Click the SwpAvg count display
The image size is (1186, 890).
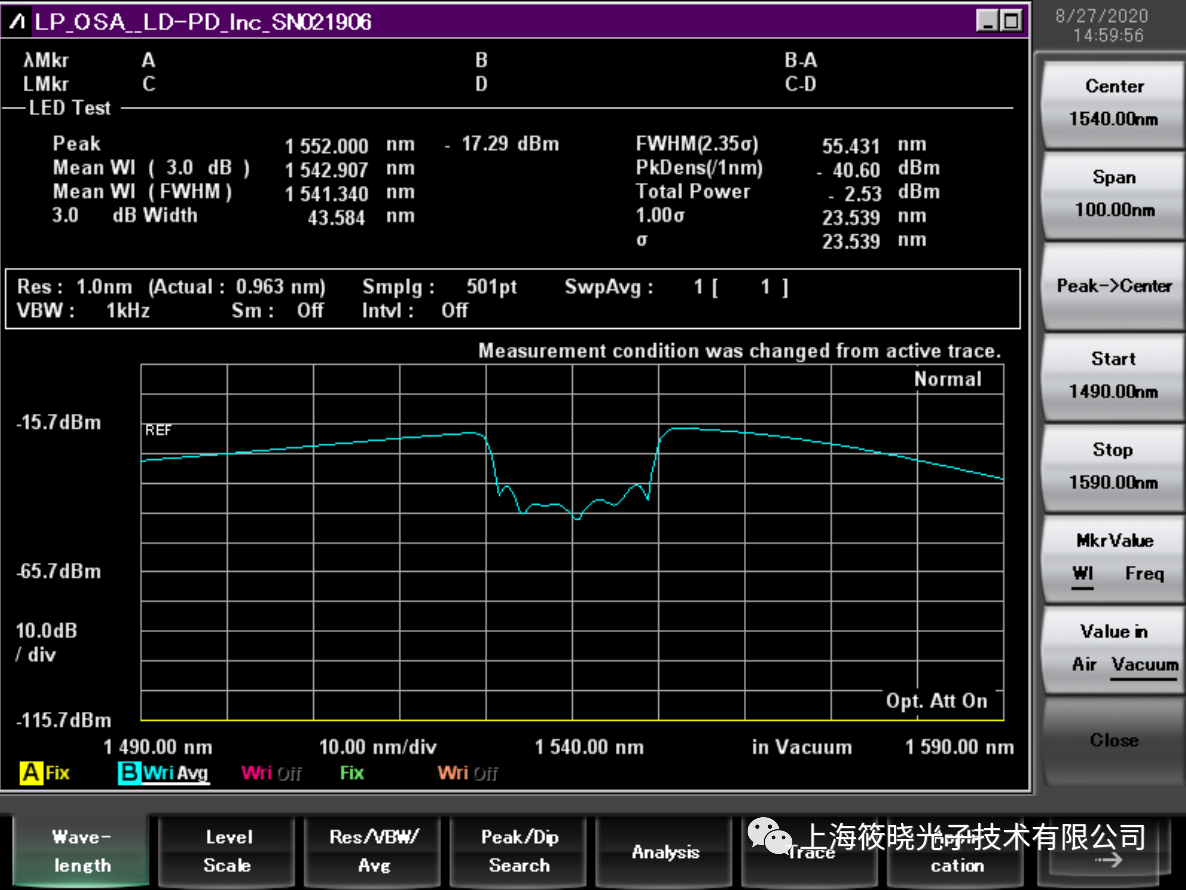(676, 287)
